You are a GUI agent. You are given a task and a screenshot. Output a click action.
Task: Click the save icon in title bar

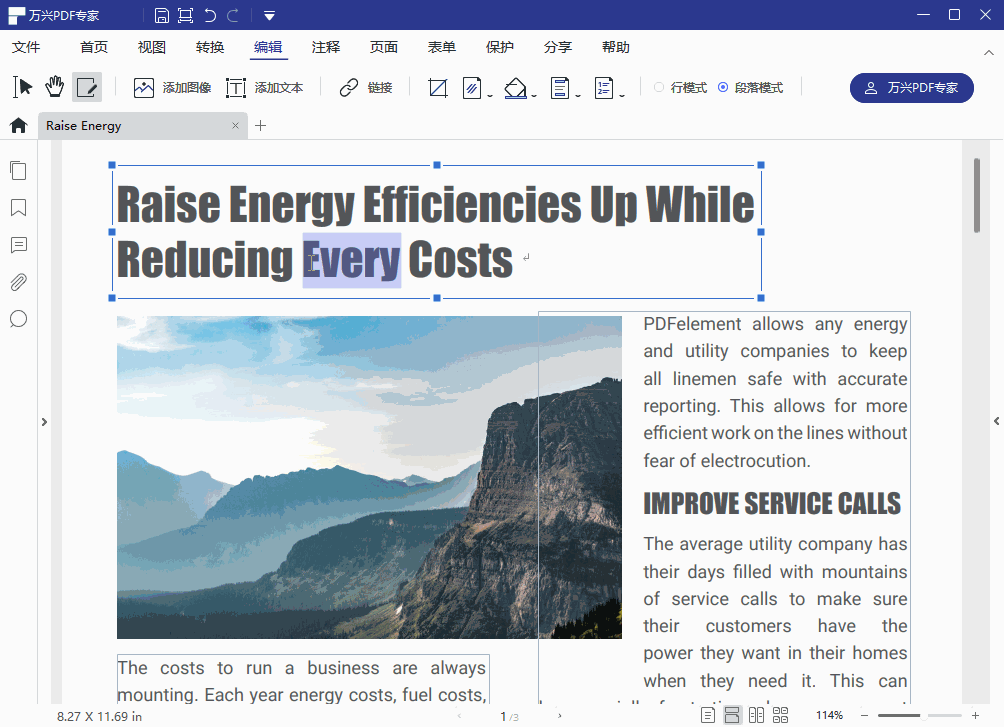click(162, 15)
